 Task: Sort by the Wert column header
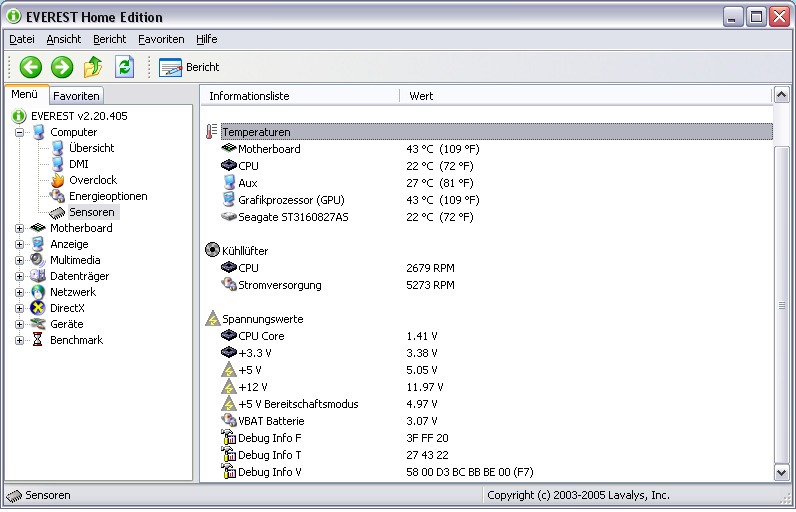[x=585, y=96]
